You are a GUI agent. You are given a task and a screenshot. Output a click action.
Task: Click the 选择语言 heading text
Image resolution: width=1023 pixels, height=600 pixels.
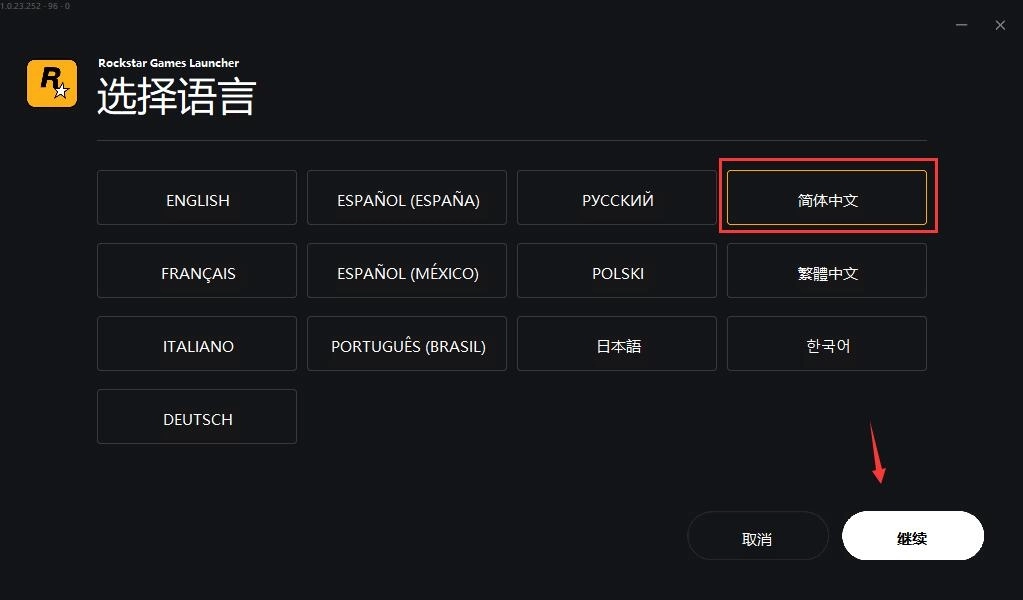point(177,98)
